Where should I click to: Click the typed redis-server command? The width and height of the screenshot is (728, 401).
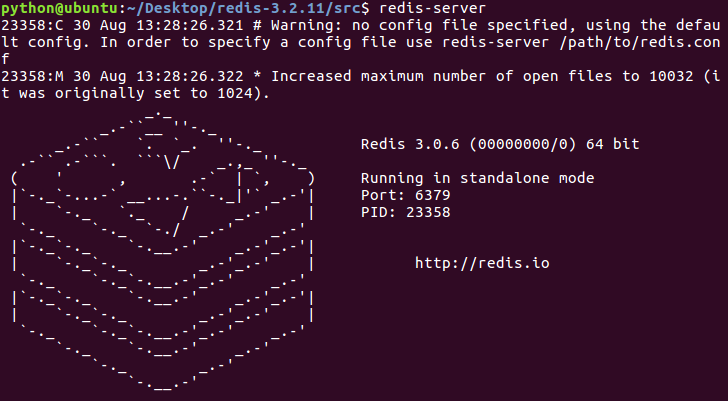pos(432,8)
